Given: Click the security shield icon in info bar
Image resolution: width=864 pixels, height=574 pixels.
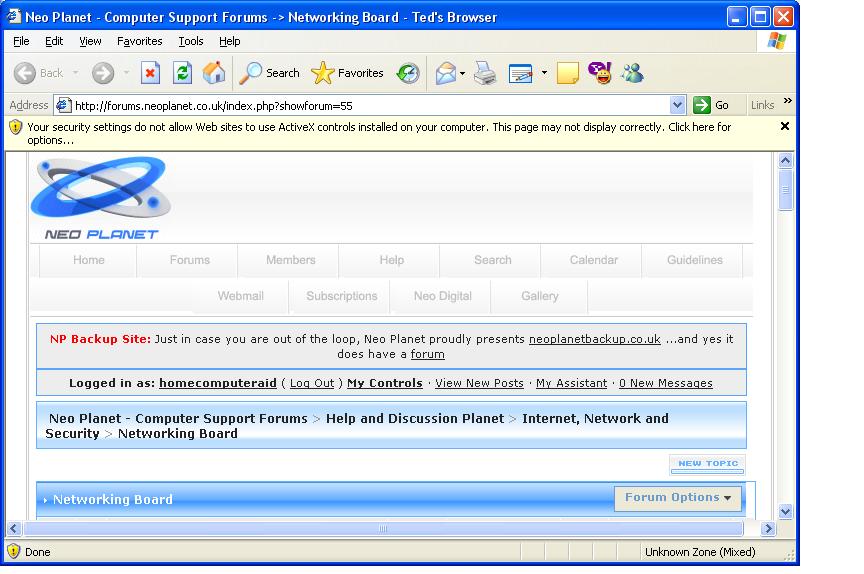Looking at the screenshot, I should click(15, 127).
